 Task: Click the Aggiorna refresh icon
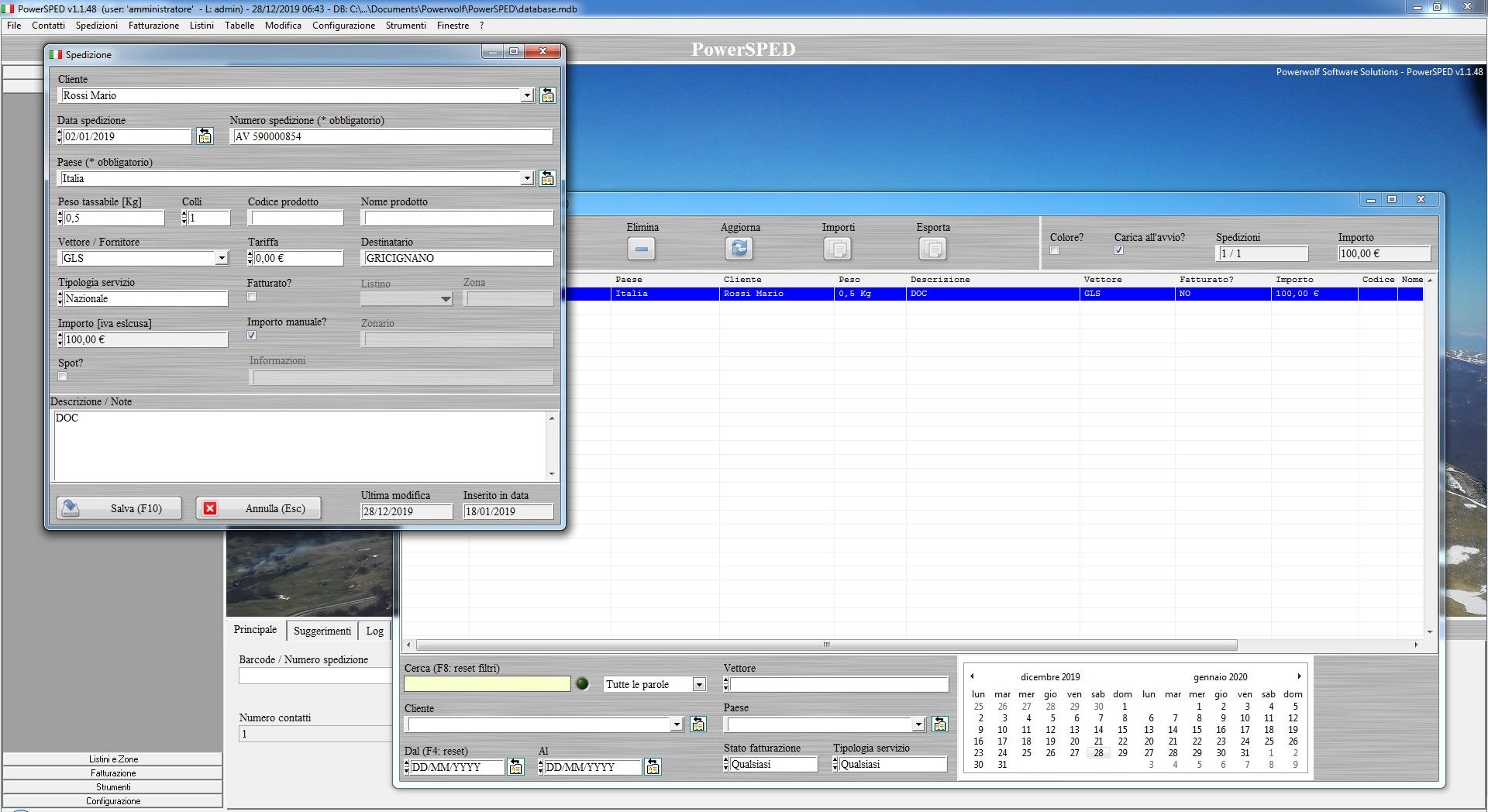click(x=739, y=249)
